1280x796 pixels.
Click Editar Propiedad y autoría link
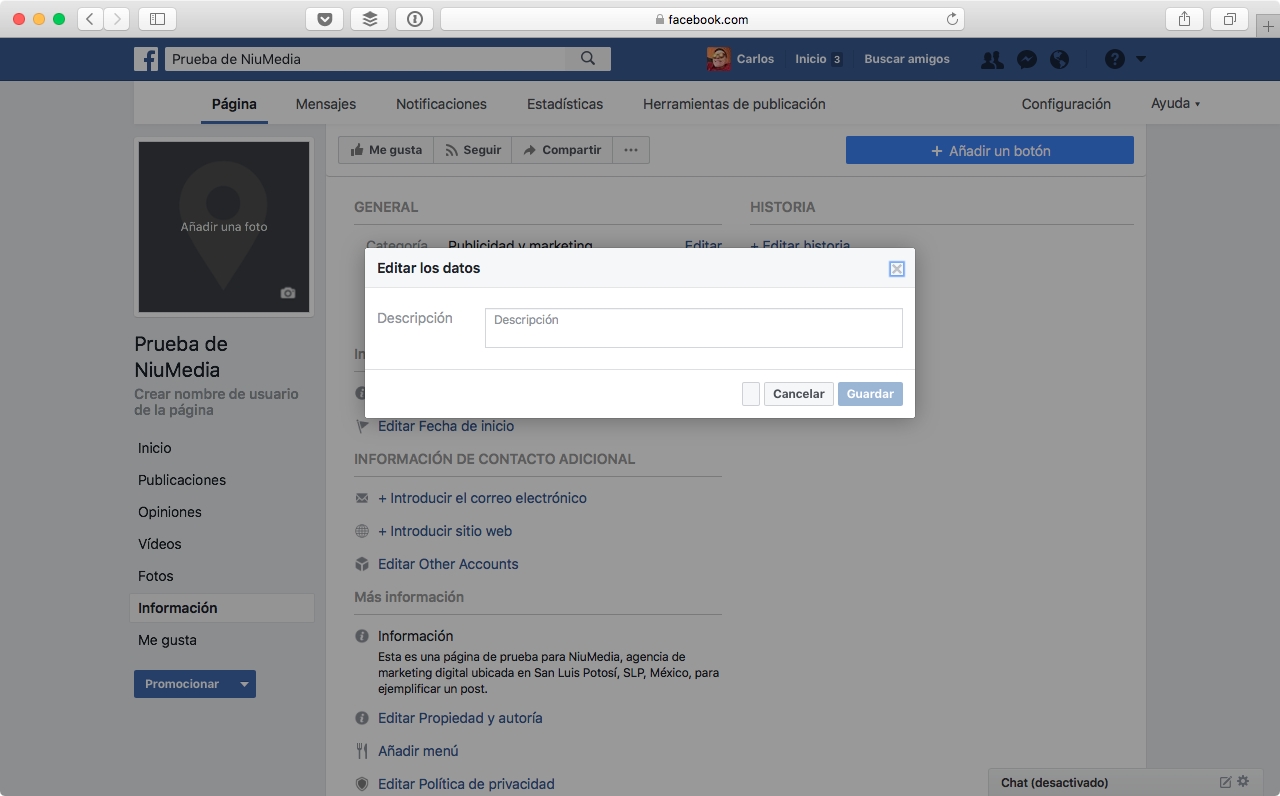point(460,718)
